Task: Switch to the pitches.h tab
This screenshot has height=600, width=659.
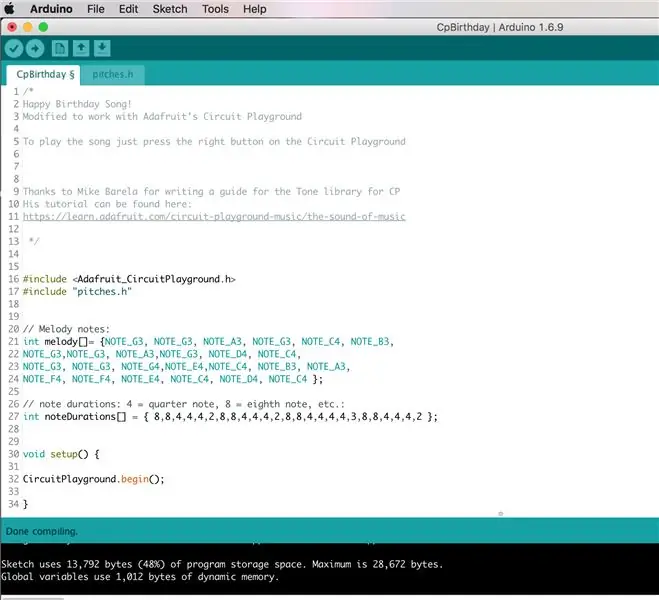Action: (113, 75)
